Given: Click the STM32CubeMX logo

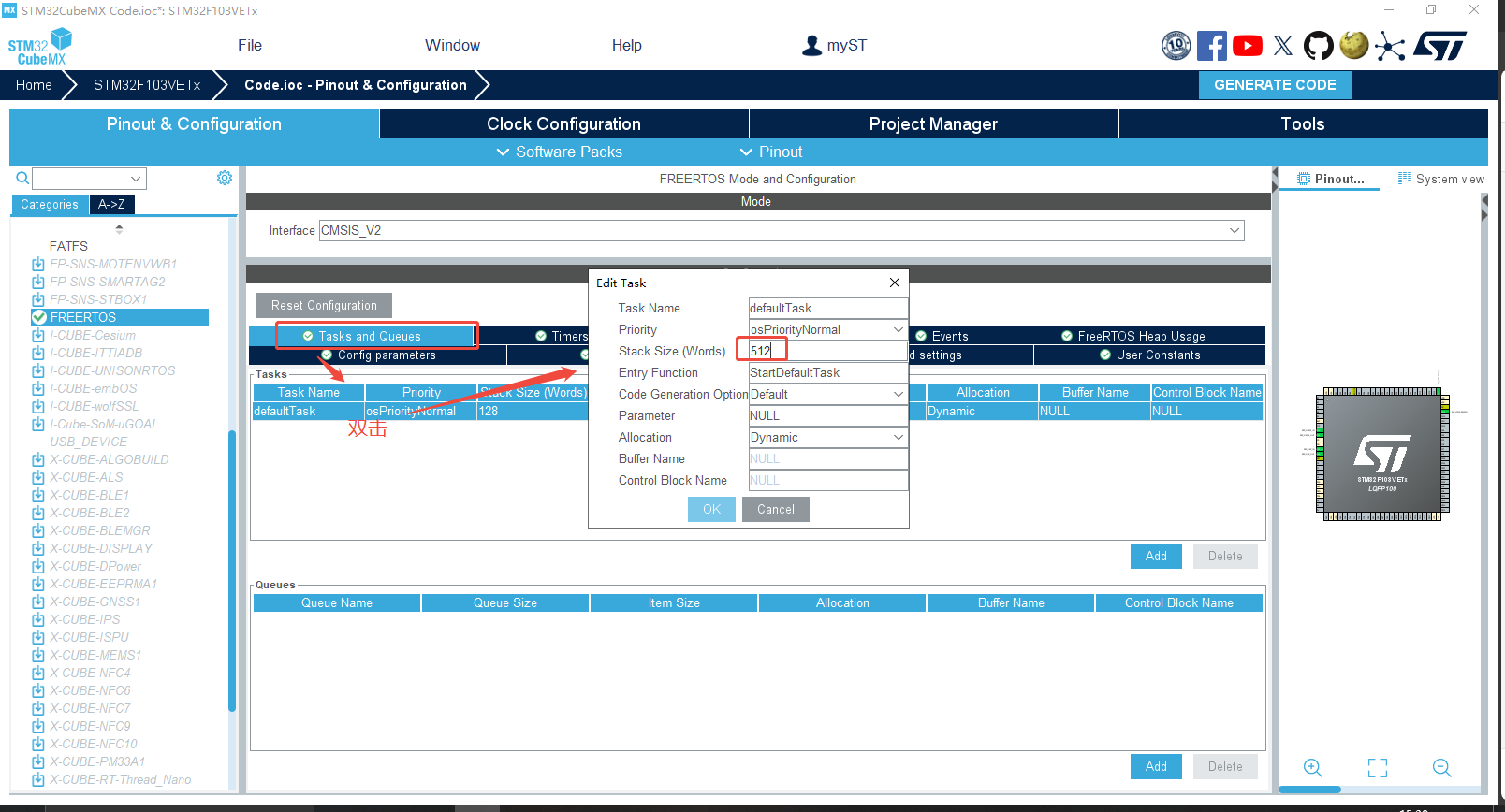Looking at the screenshot, I should click(x=39, y=46).
